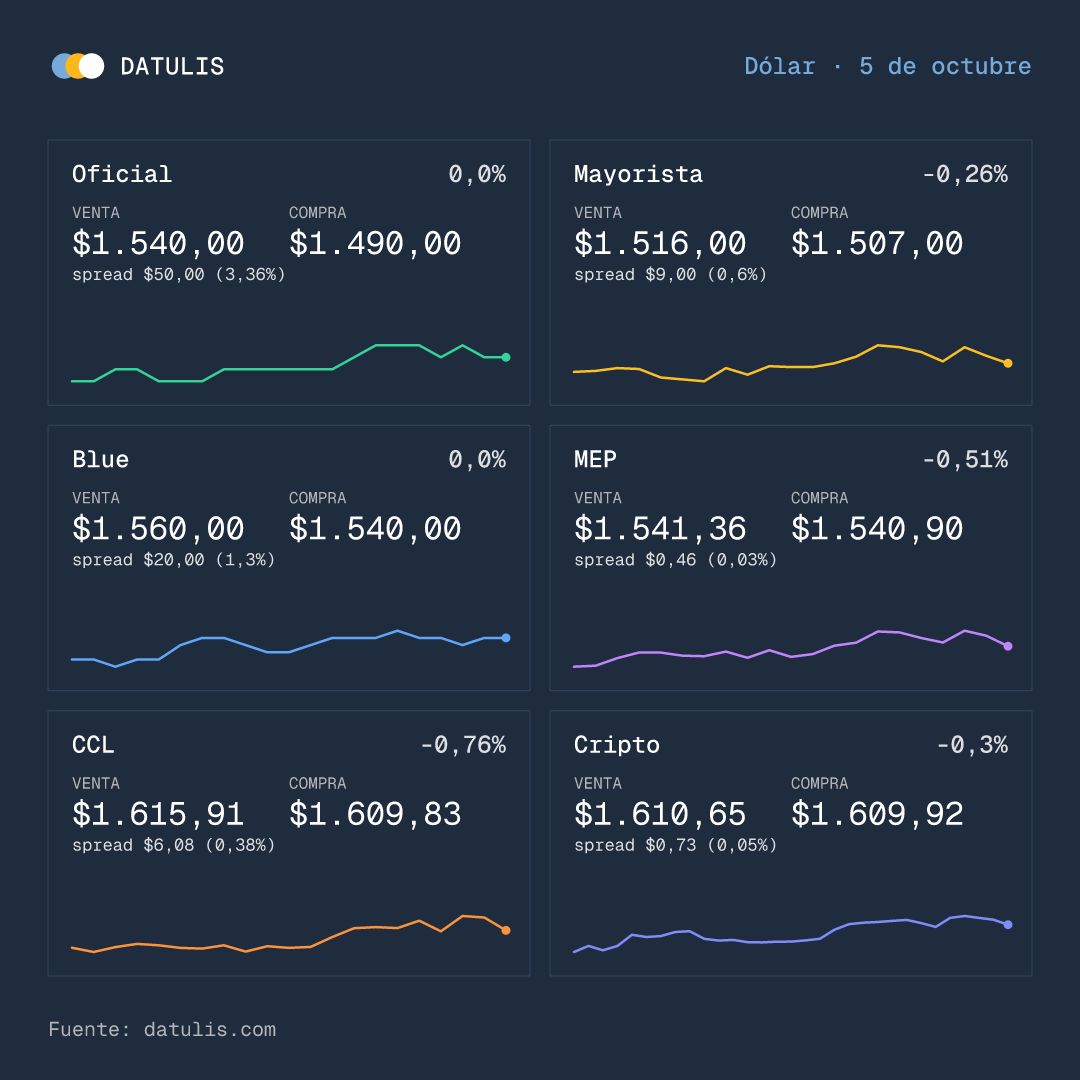Click the yellow Mayorista sparkline chart
The image size is (1080, 1080).
pyautogui.click(x=791, y=363)
